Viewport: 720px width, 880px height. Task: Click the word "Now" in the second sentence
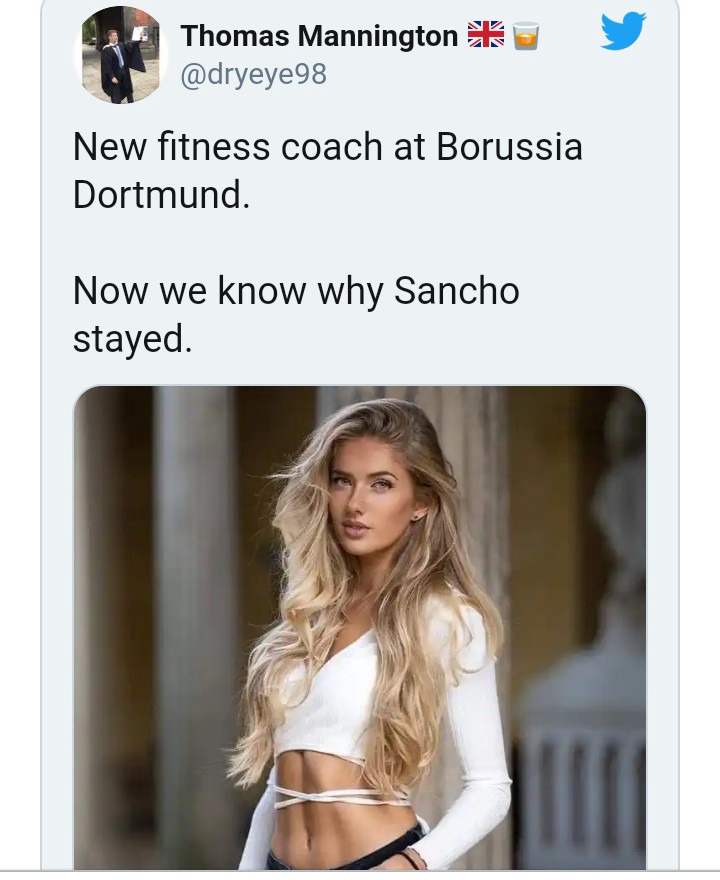[x=110, y=292]
